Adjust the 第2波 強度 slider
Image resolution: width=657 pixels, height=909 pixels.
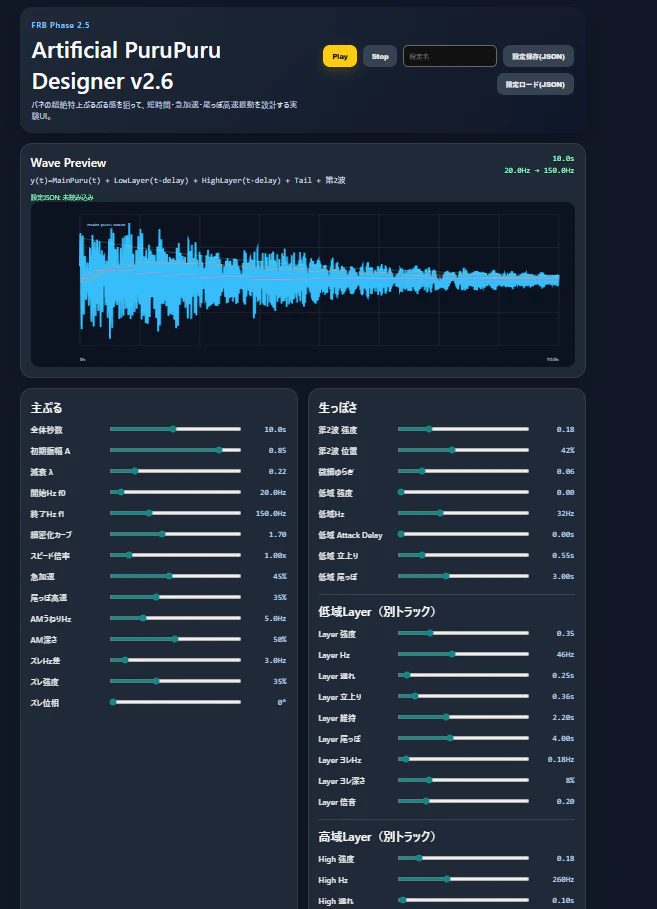(x=463, y=429)
